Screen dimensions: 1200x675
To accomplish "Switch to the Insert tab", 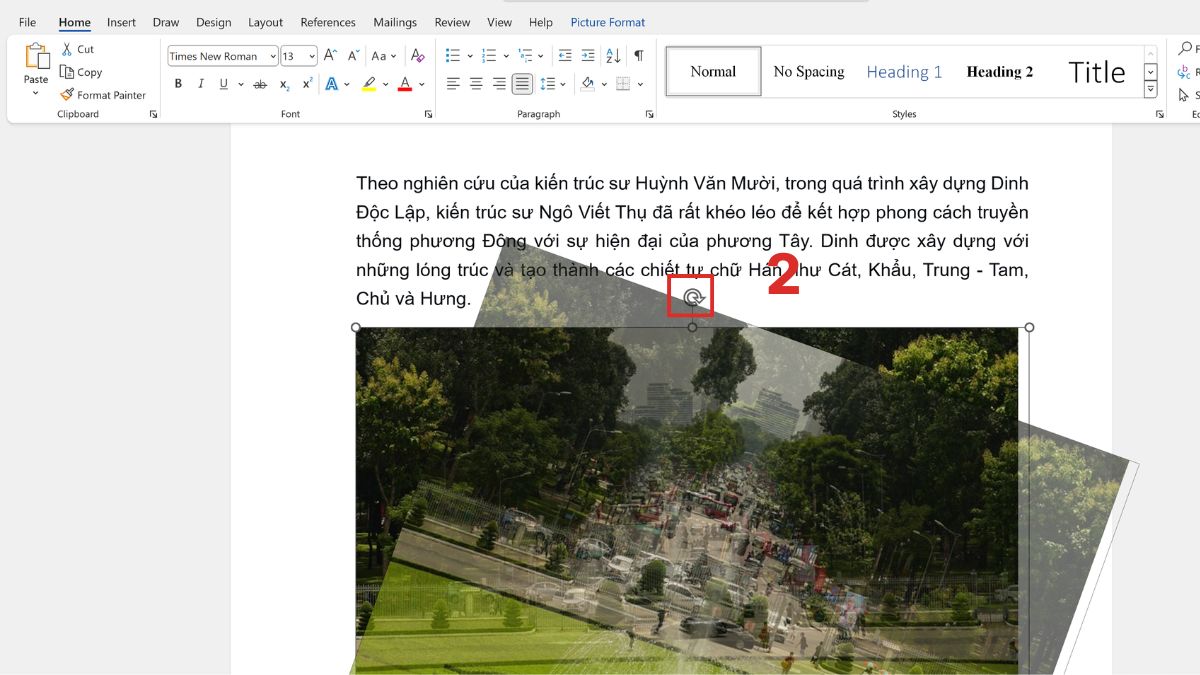I will (x=121, y=22).
